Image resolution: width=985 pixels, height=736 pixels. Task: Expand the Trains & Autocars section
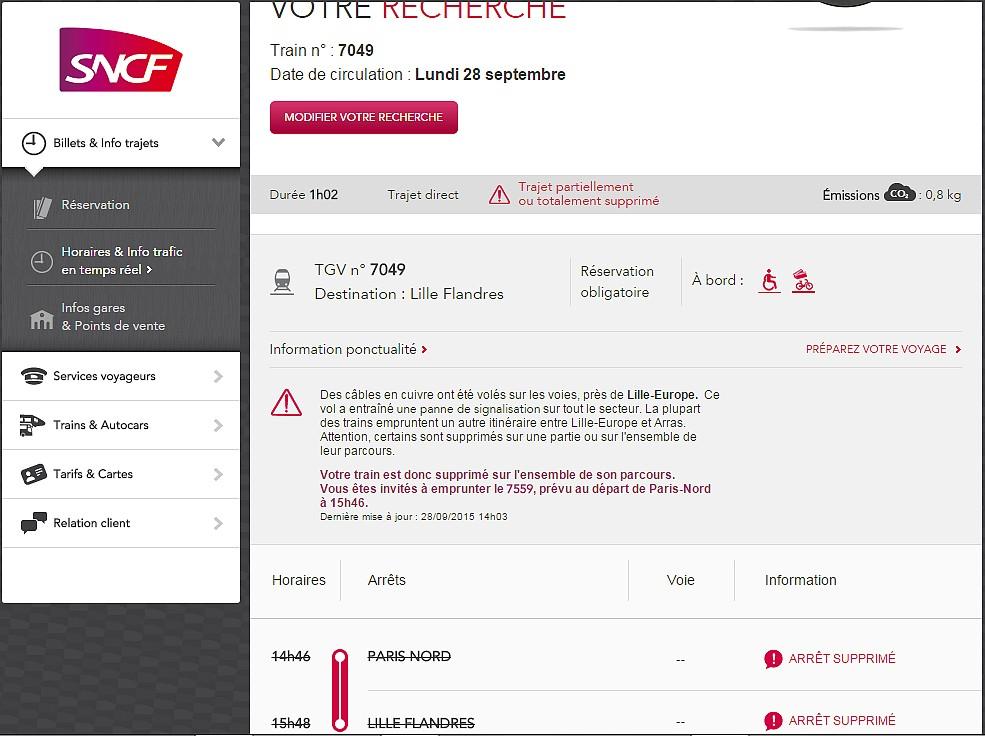[x=218, y=426]
